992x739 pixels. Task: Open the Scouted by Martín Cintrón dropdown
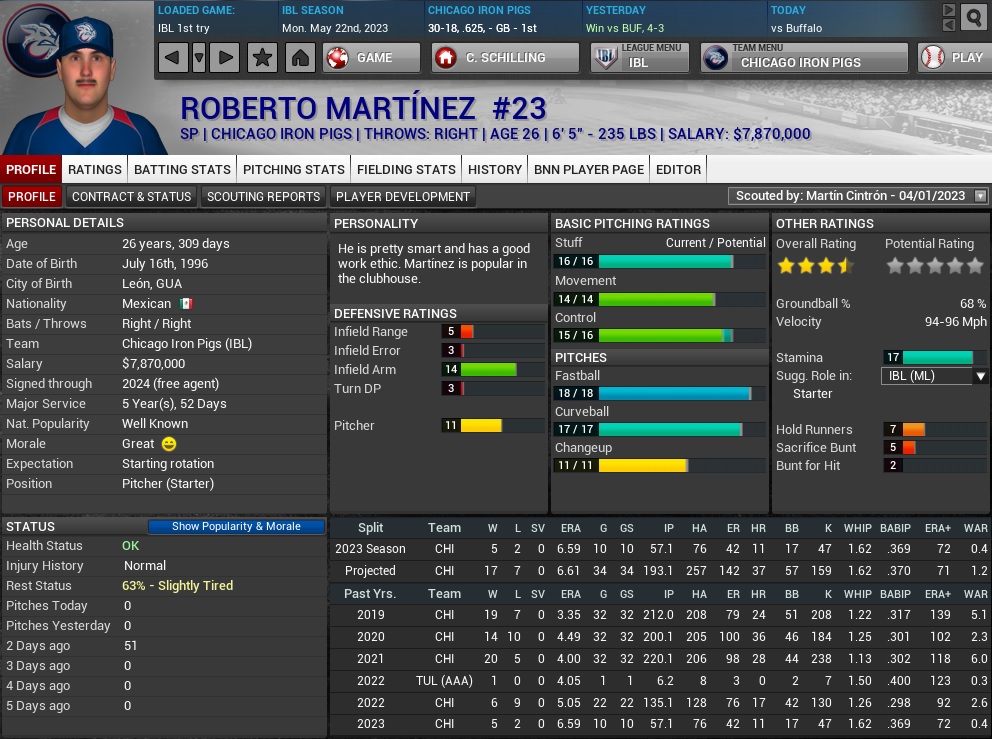click(857, 196)
